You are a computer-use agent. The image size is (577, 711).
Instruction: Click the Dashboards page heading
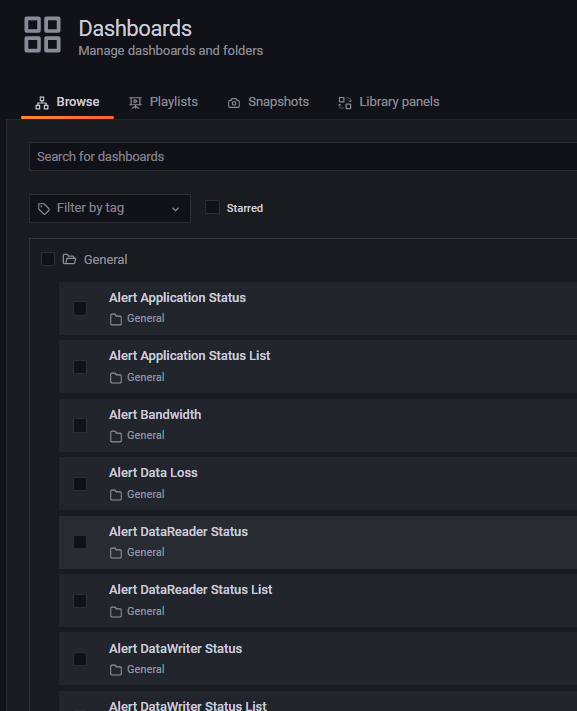click(135, 29)
